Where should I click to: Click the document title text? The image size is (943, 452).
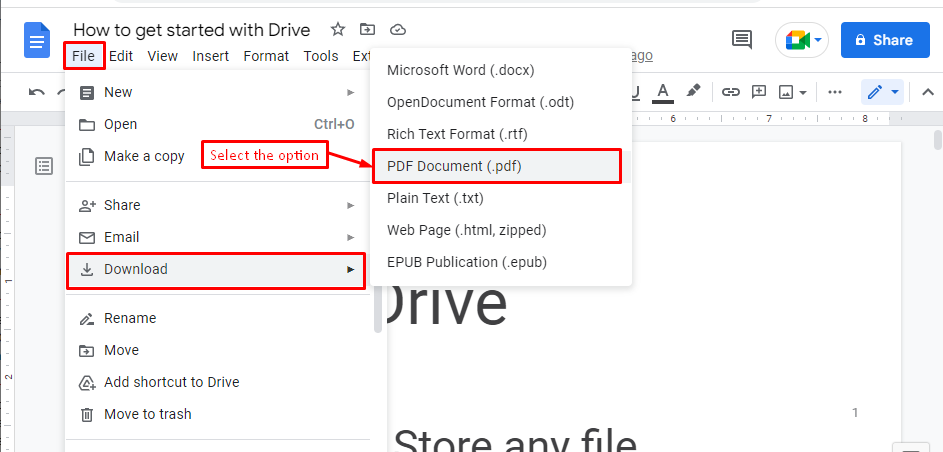[192, 29]
